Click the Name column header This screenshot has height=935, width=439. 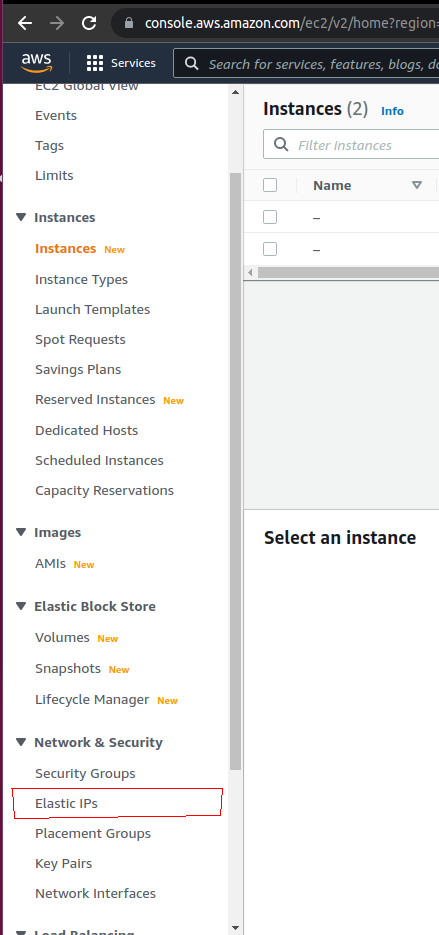coord(332,185)
